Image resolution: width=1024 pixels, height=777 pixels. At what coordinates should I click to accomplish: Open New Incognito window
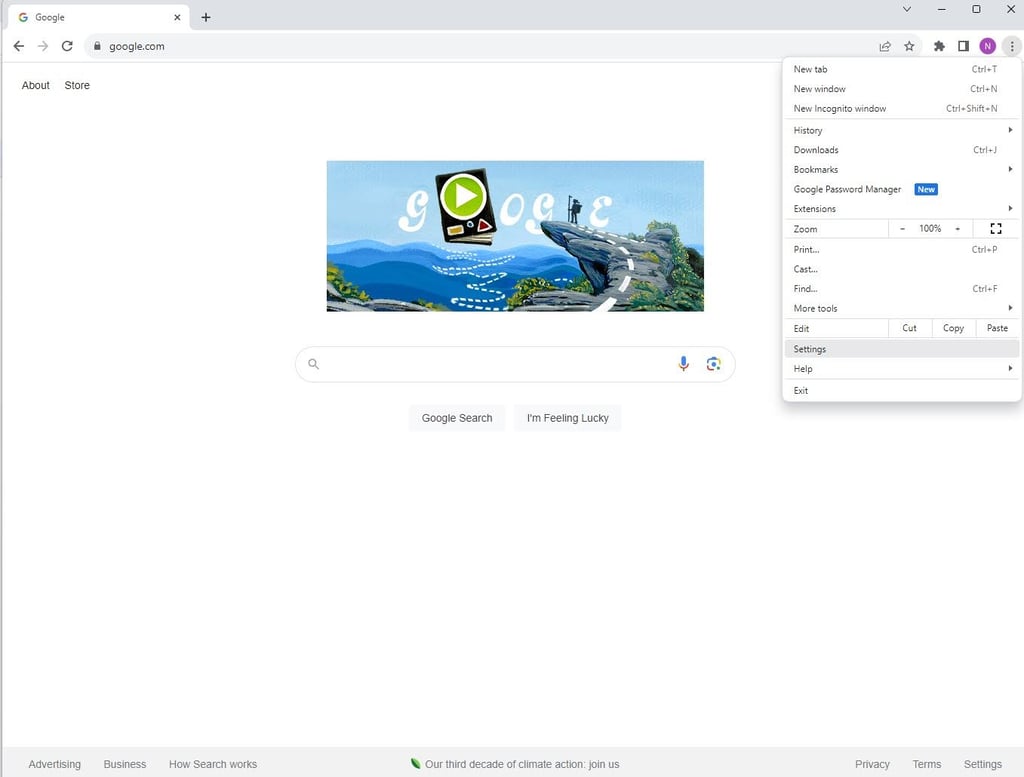click(x=902, y=108)
